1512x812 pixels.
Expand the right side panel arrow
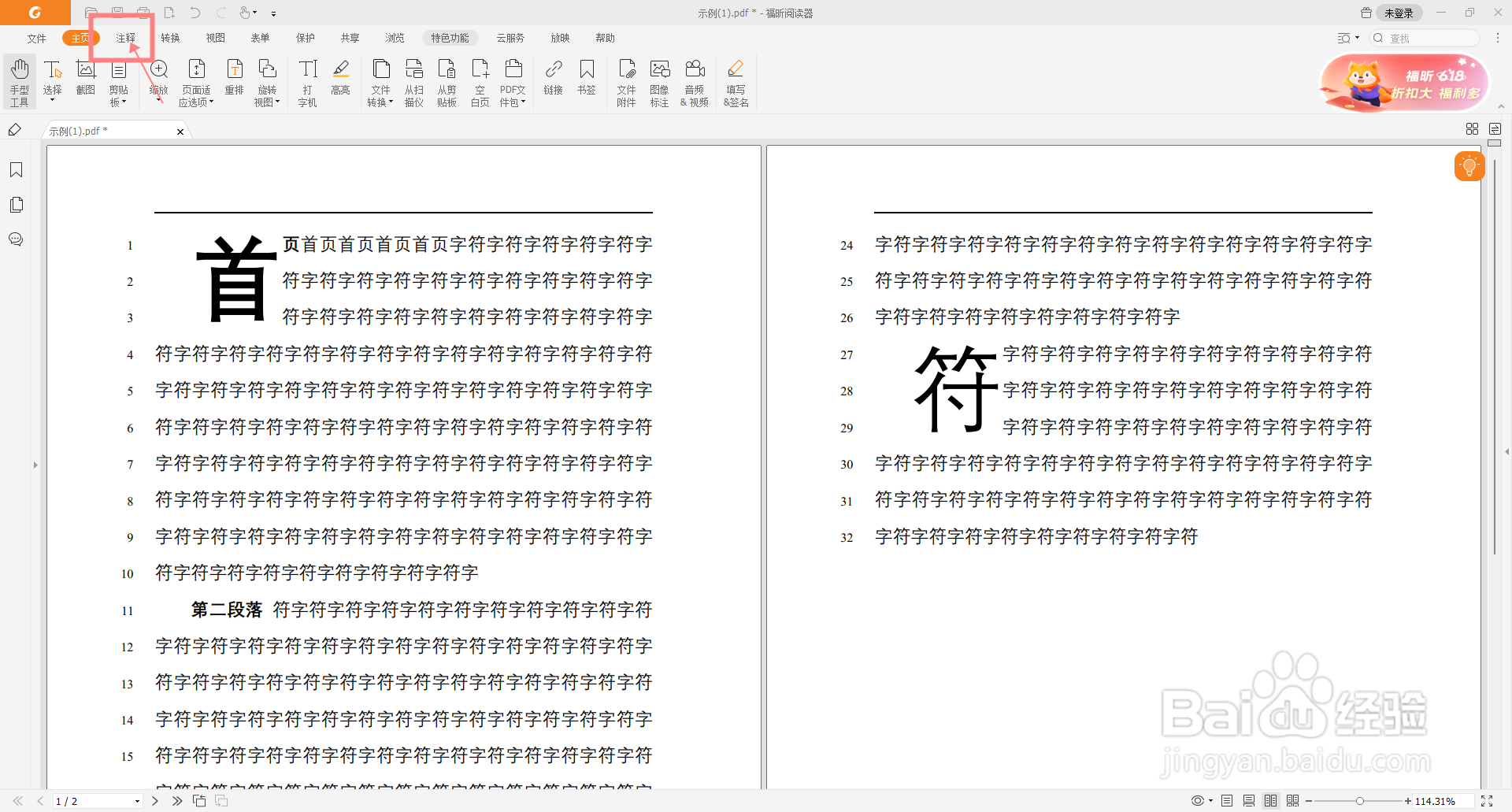[x=1506, y=452]
